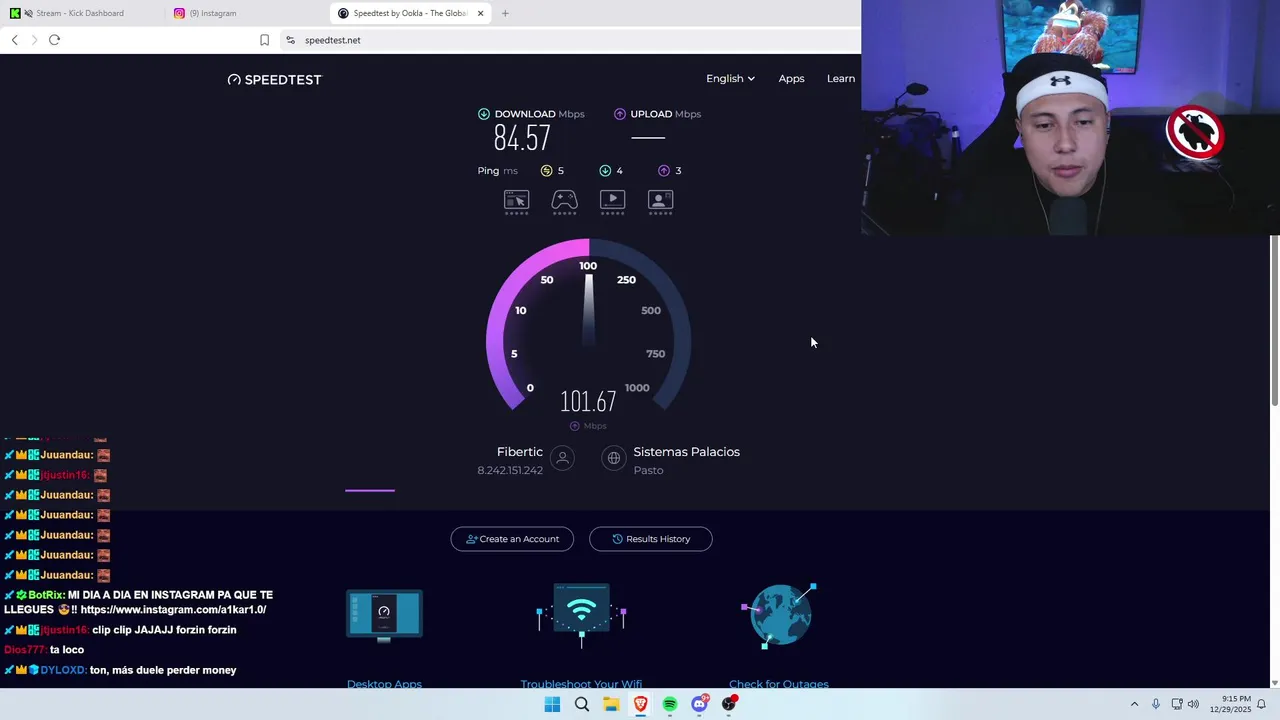Click the Sistemas Palacios server name
The width and height of the screenshot is (1280, 720).
click(686, 452)
